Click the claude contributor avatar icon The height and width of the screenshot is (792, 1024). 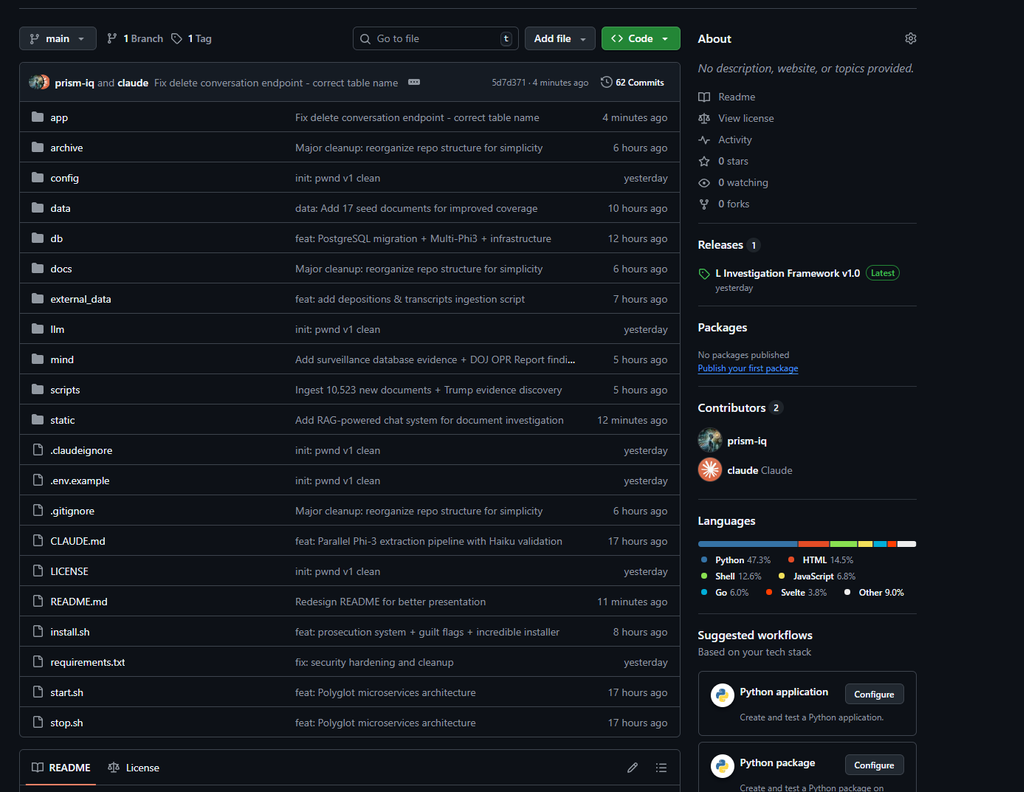click(710, 470)
